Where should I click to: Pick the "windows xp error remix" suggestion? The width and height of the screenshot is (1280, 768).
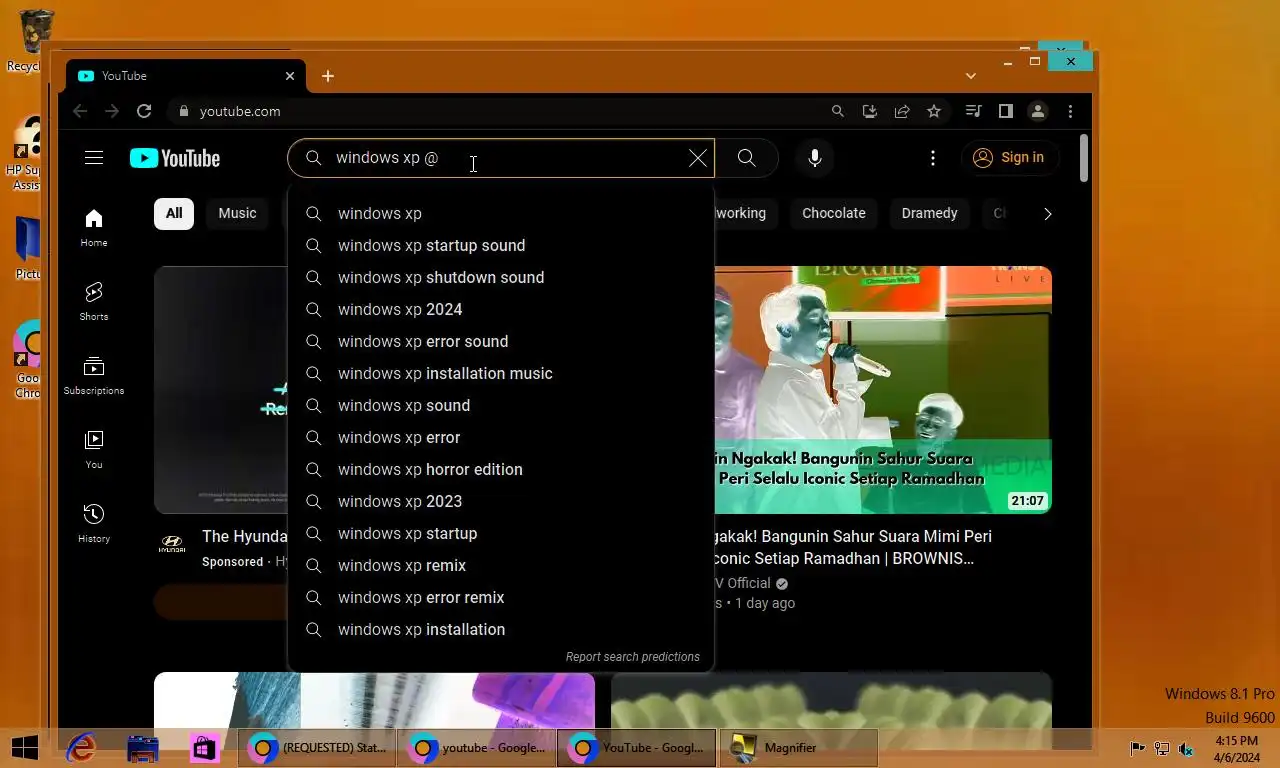coord(501,597)
